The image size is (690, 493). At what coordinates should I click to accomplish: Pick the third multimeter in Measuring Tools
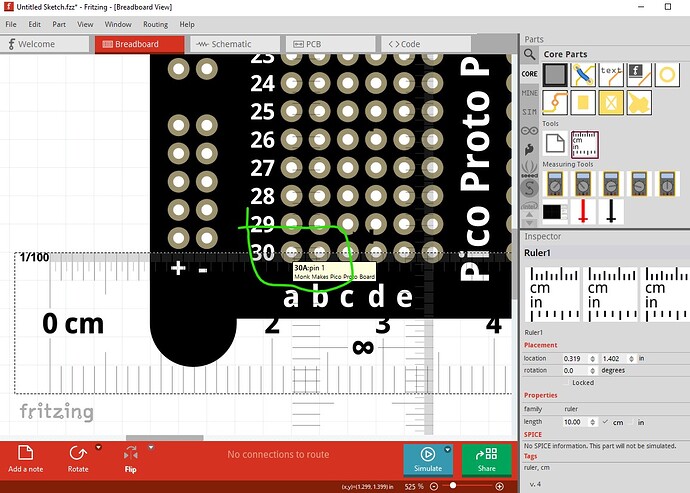pos(611,184)
